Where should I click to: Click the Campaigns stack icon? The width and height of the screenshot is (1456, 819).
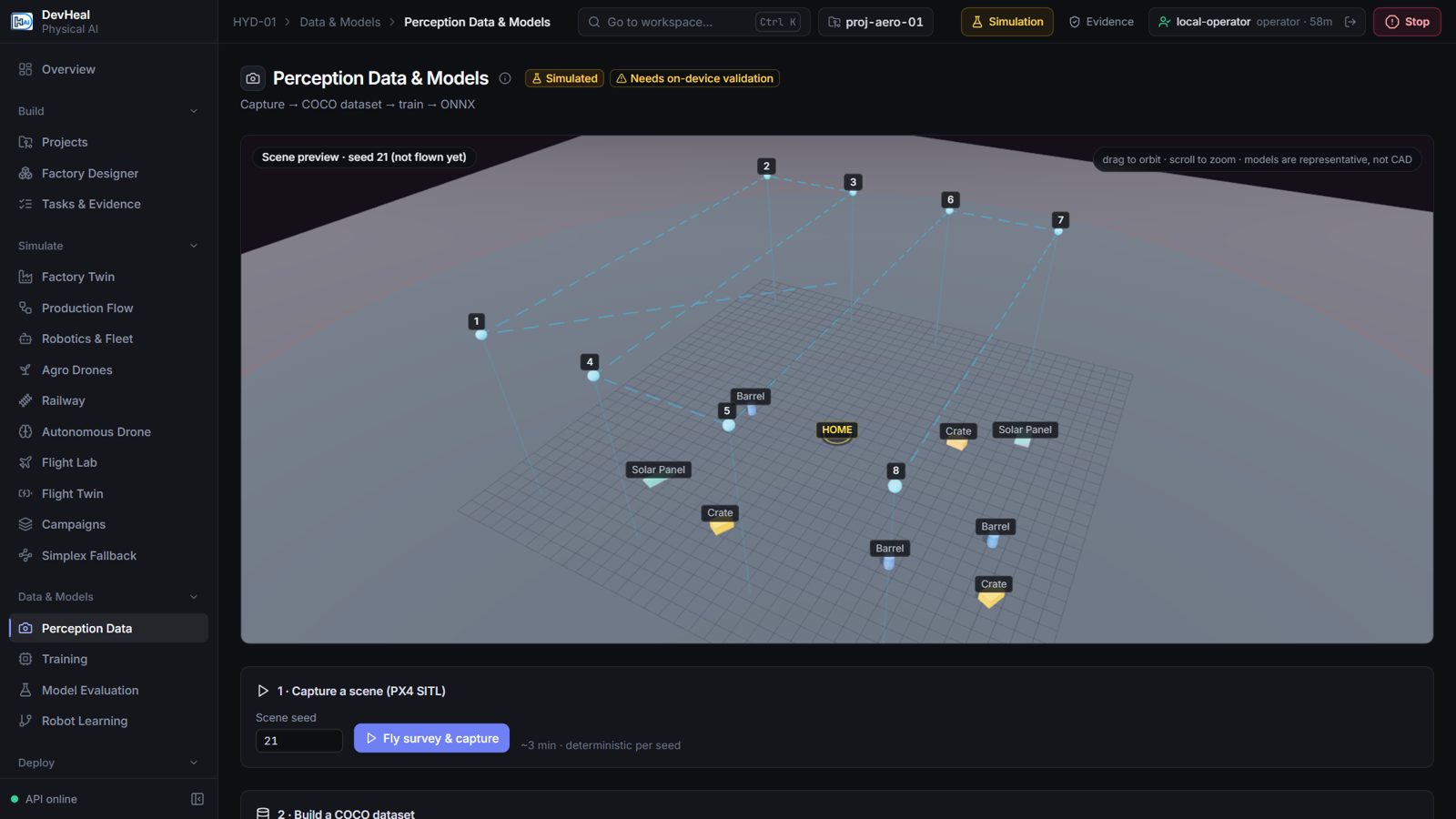[x=25, y=524]
